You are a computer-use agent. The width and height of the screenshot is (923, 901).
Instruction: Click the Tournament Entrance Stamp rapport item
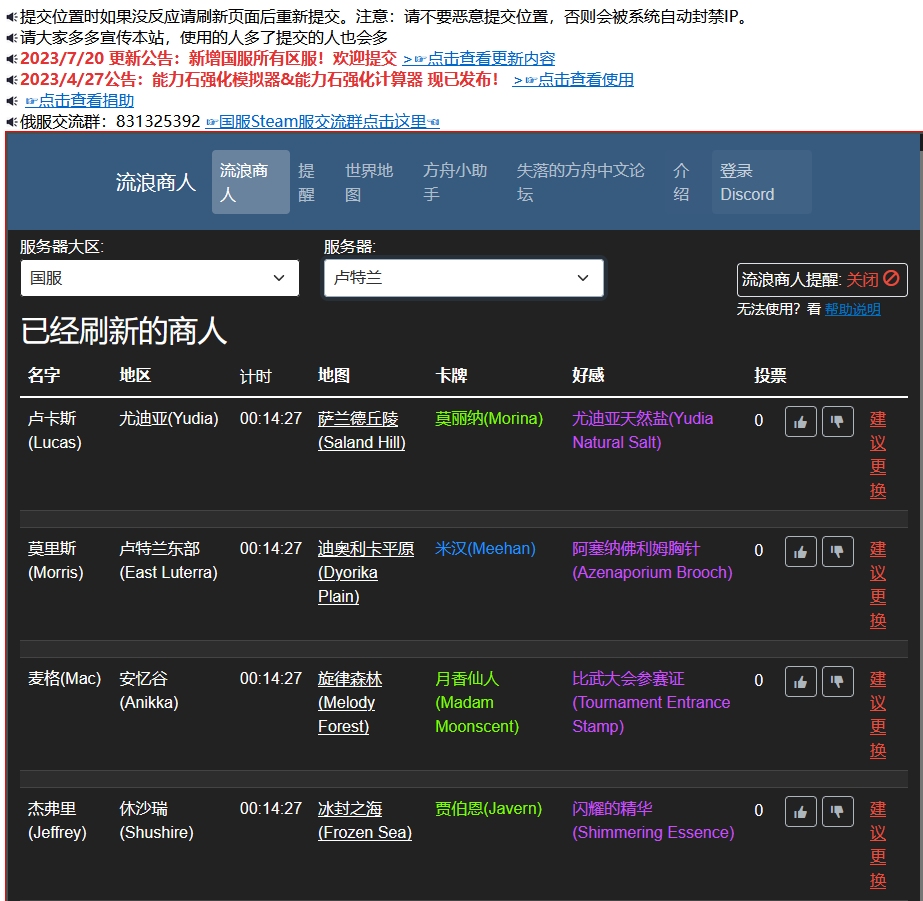point(651,702)
